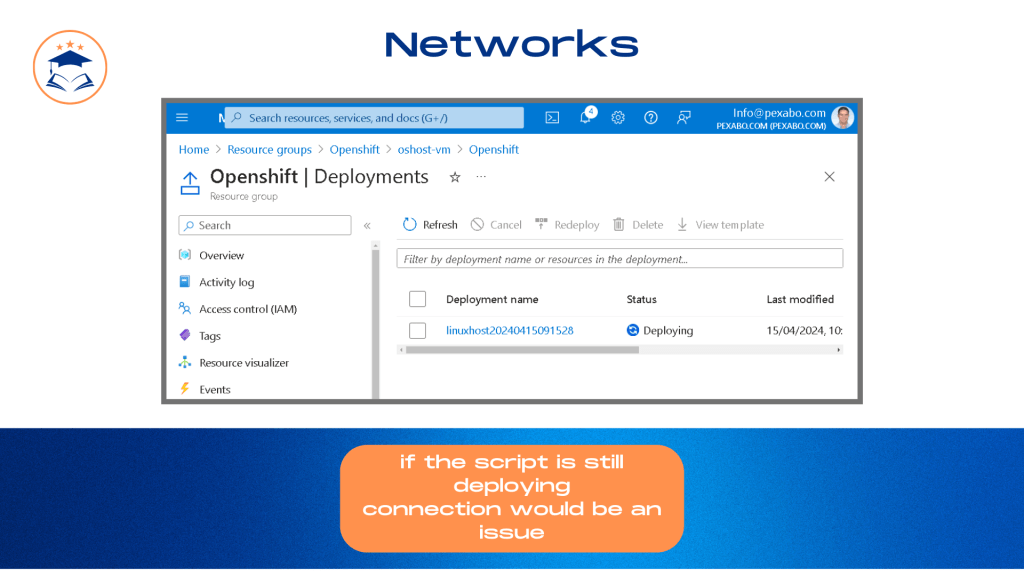Click the top portal search box
The height and width of the screenshot is (576, 1024).
tap(374, 118)
